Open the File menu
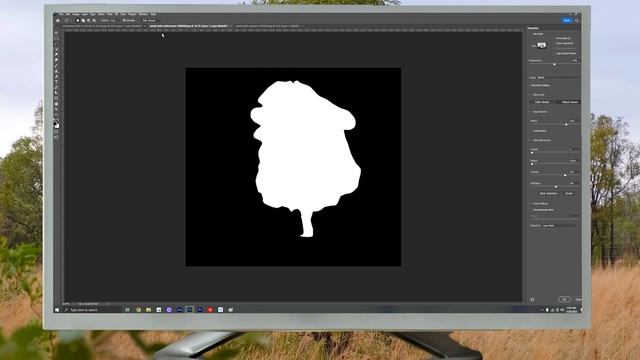 click(x=61, y=14)
